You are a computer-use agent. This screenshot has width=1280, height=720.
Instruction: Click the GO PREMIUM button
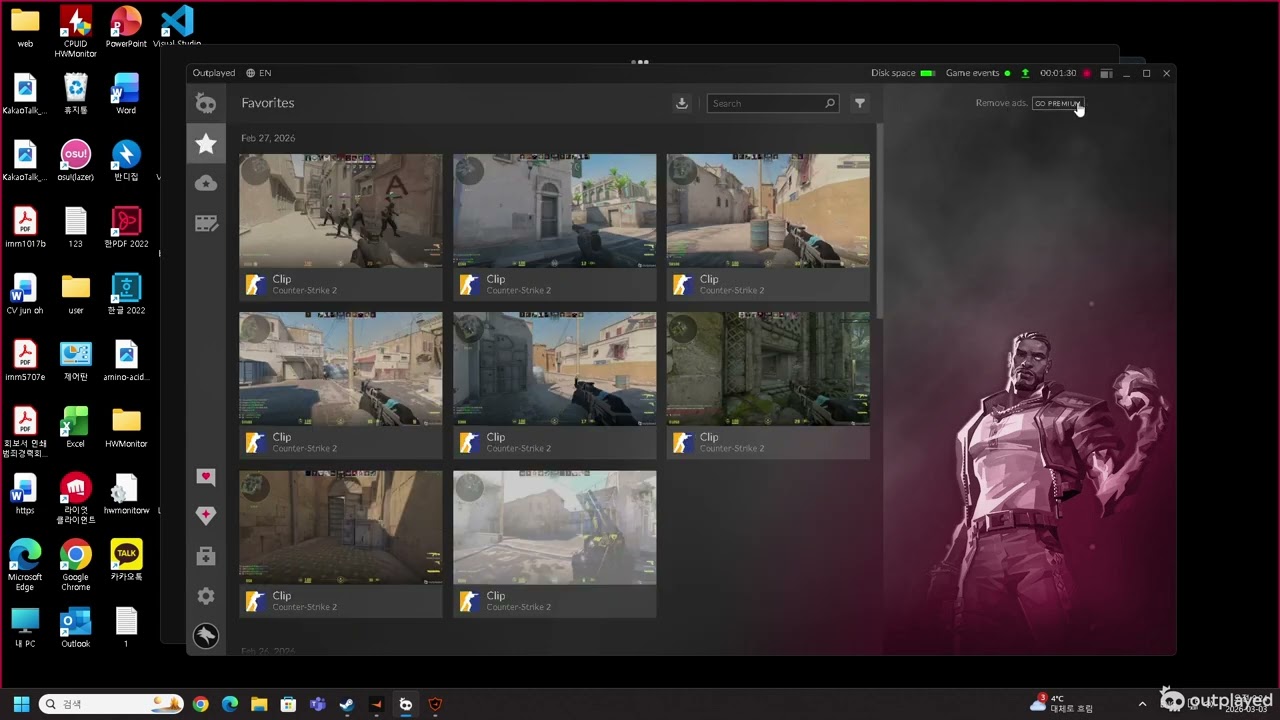coord(1058,103)
